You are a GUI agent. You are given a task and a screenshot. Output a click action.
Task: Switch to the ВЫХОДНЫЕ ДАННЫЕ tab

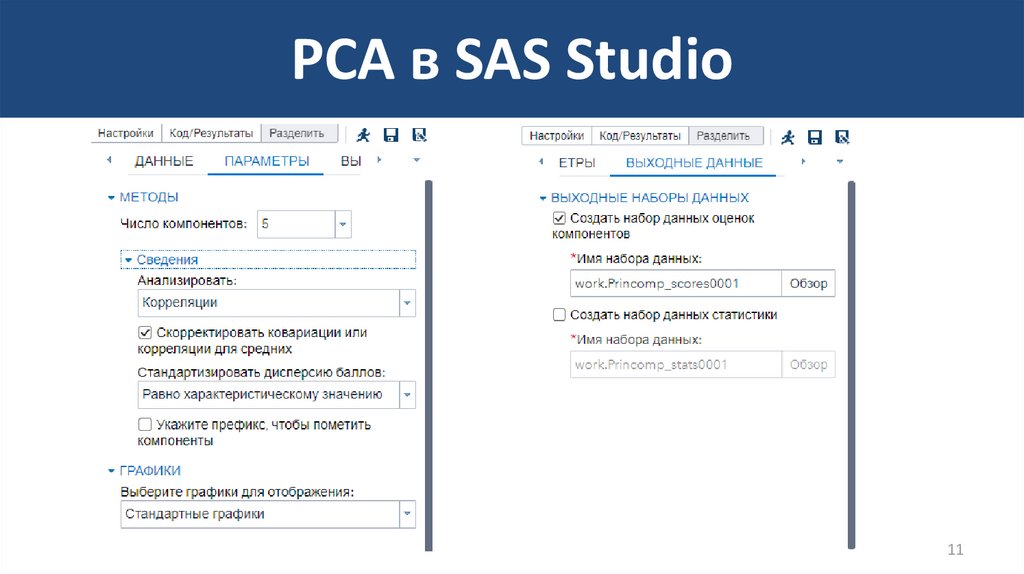click(x=694, y=163)
